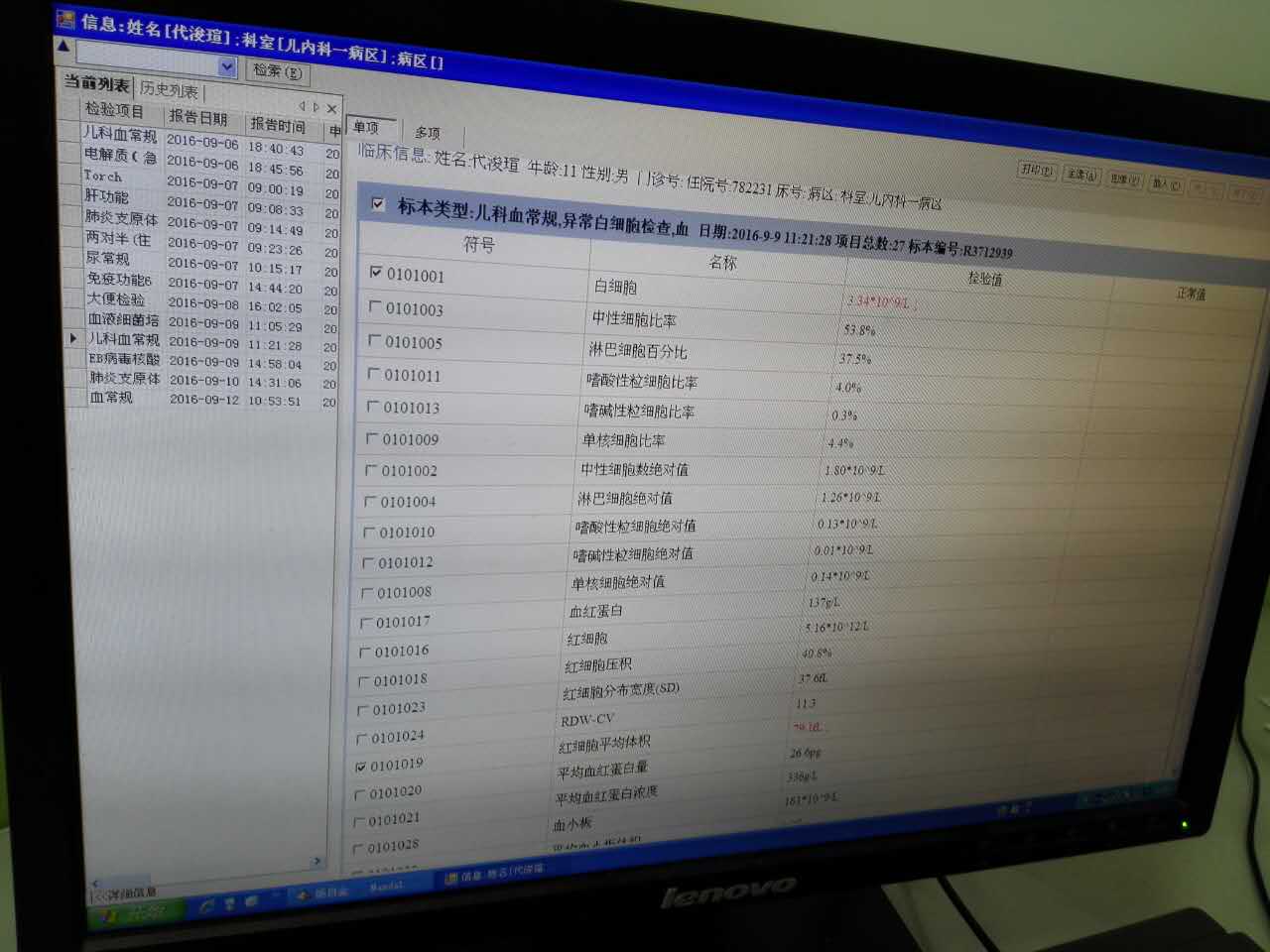The width and height of the screenshot is (1270, 952).
Task: Tick checkbox for item 0101005
Action: tap(374, 340)
